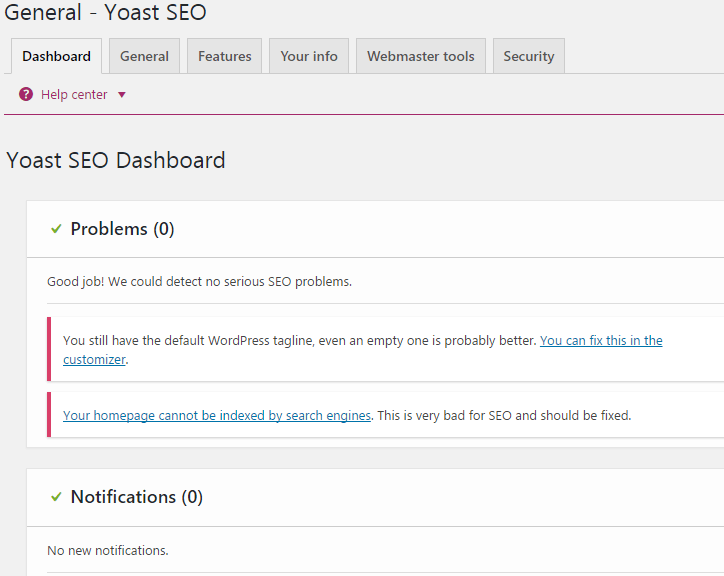The height and width of the screenshot is (576, 724).
Task: Click the green checkmark beside Problems
Action: [56, 229]
